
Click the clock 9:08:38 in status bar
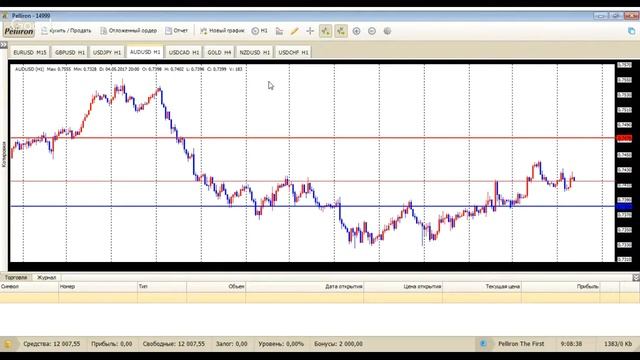(571, 344)
